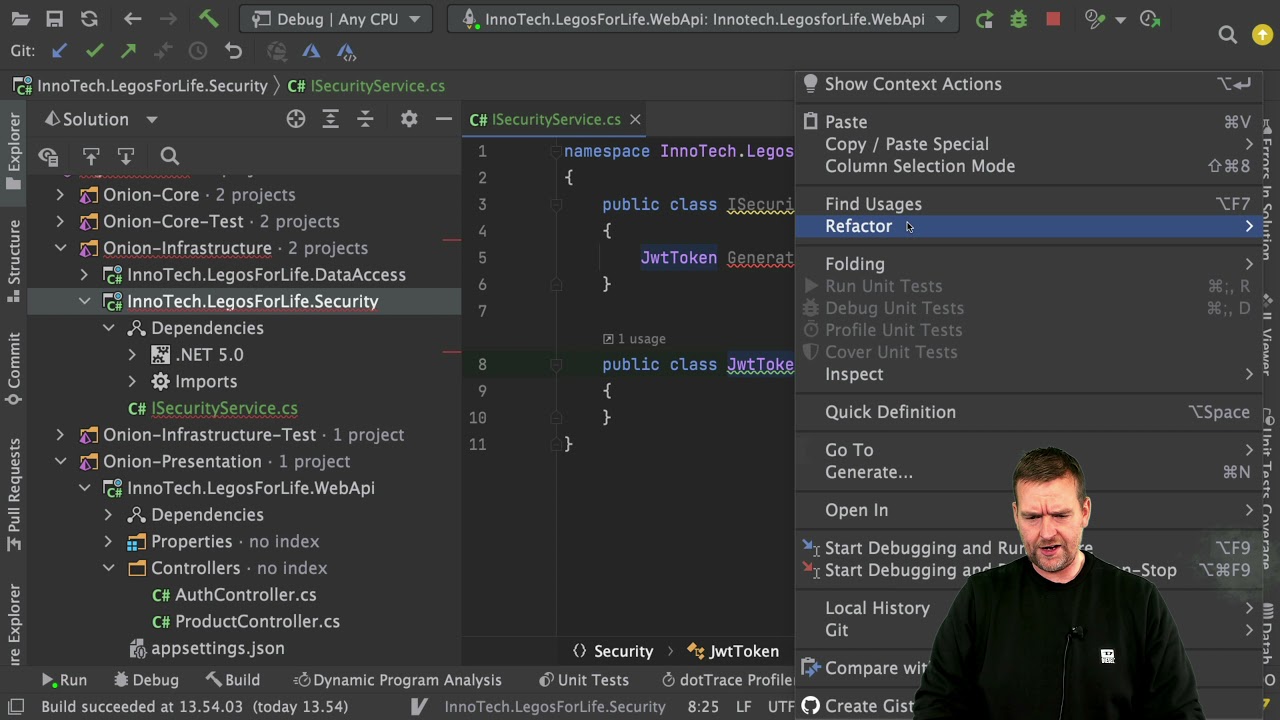This screenshot has height=720, width=1280.
Task: Select Refactor in the context menu
Action: pyautogui.click(x=1029, y=226)
